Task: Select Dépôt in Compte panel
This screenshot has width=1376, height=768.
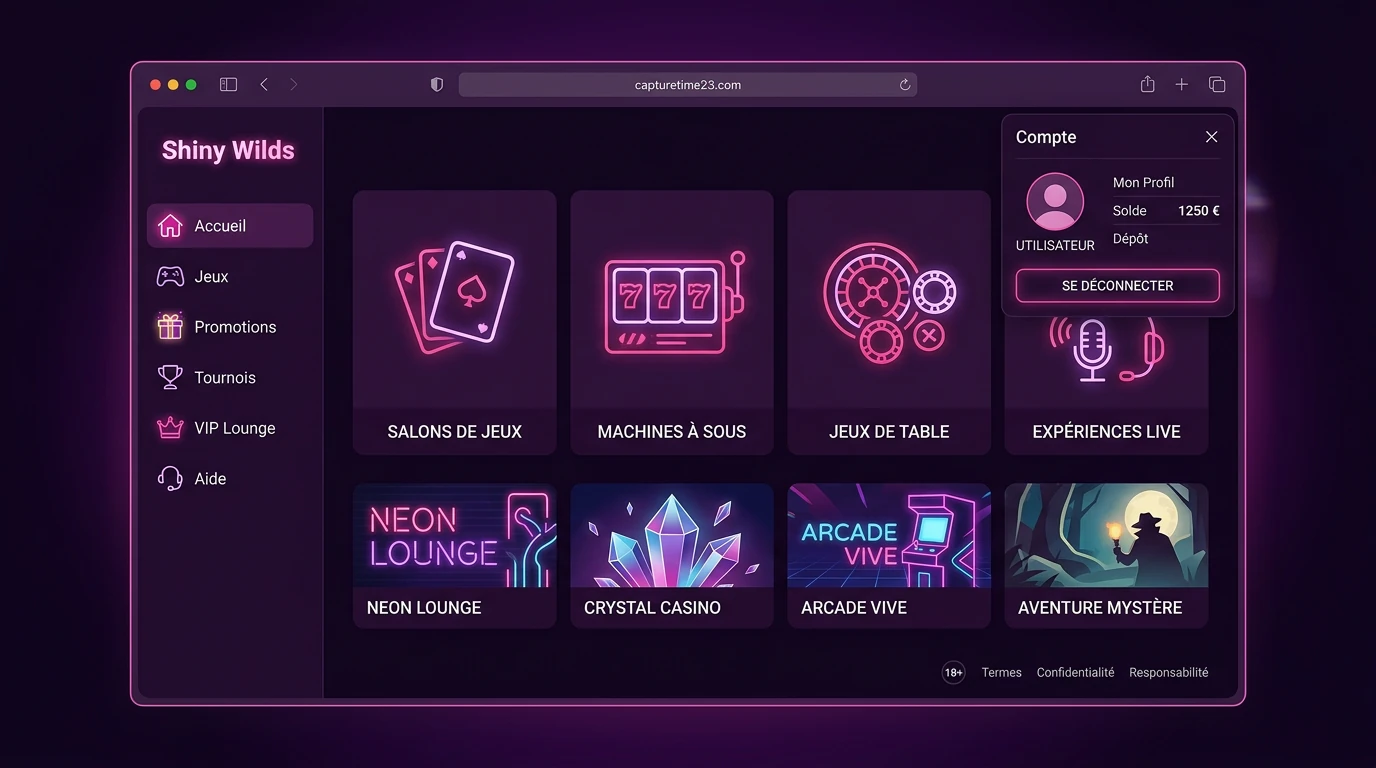Action: pos(1131,238)
